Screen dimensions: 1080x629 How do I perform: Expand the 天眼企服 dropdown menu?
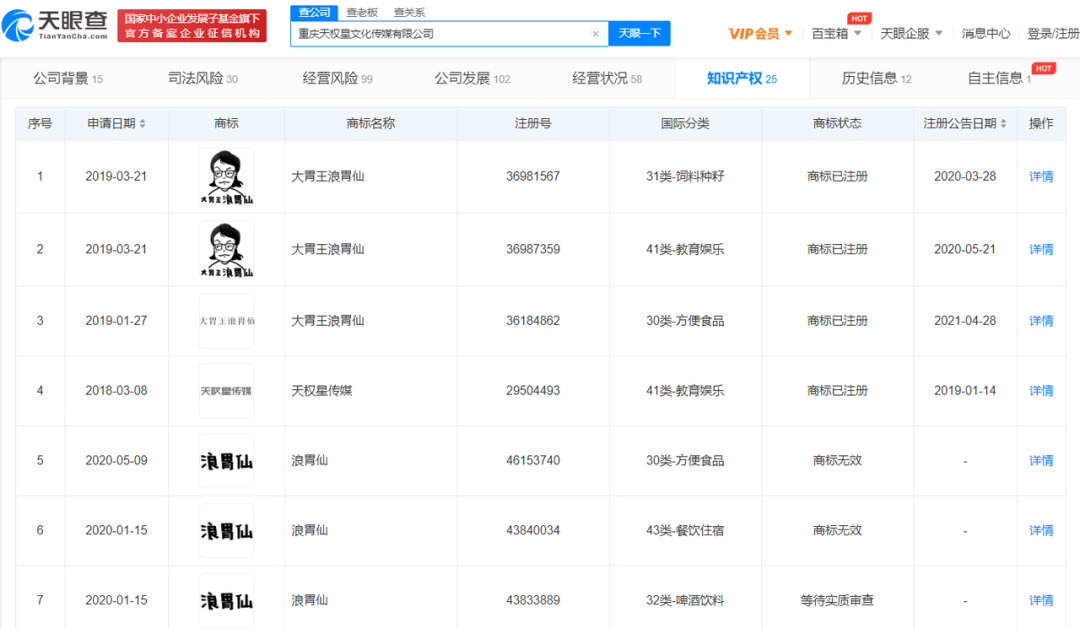pos(911,34)
